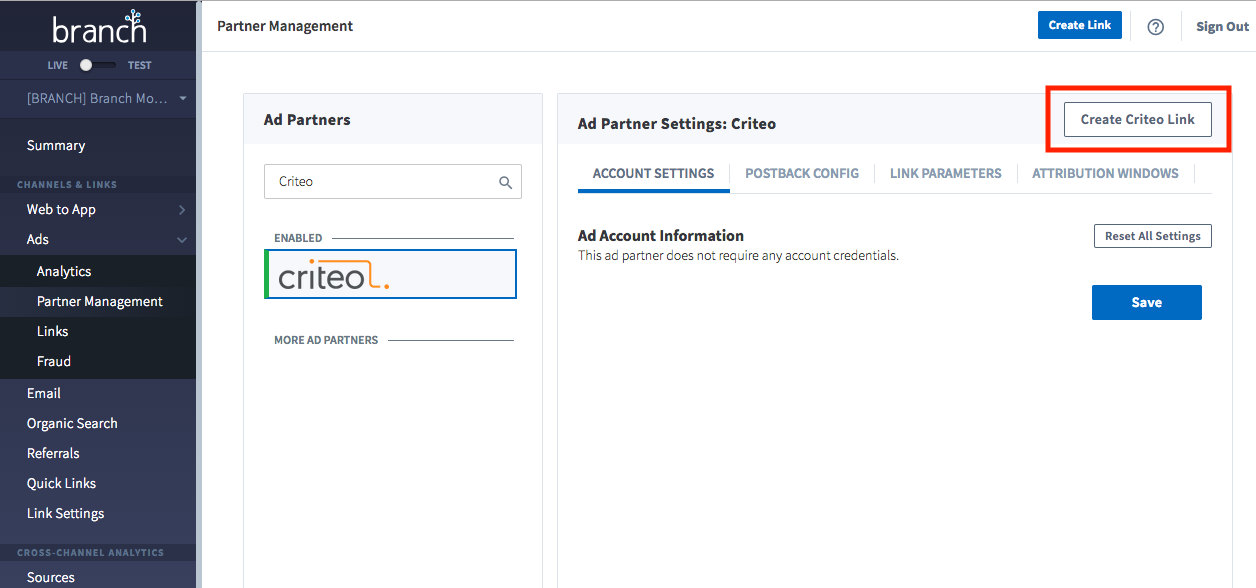The image size is (1256, 588).
Task: Switch to the Attribution Windows tab
Action: [1105, 173]
